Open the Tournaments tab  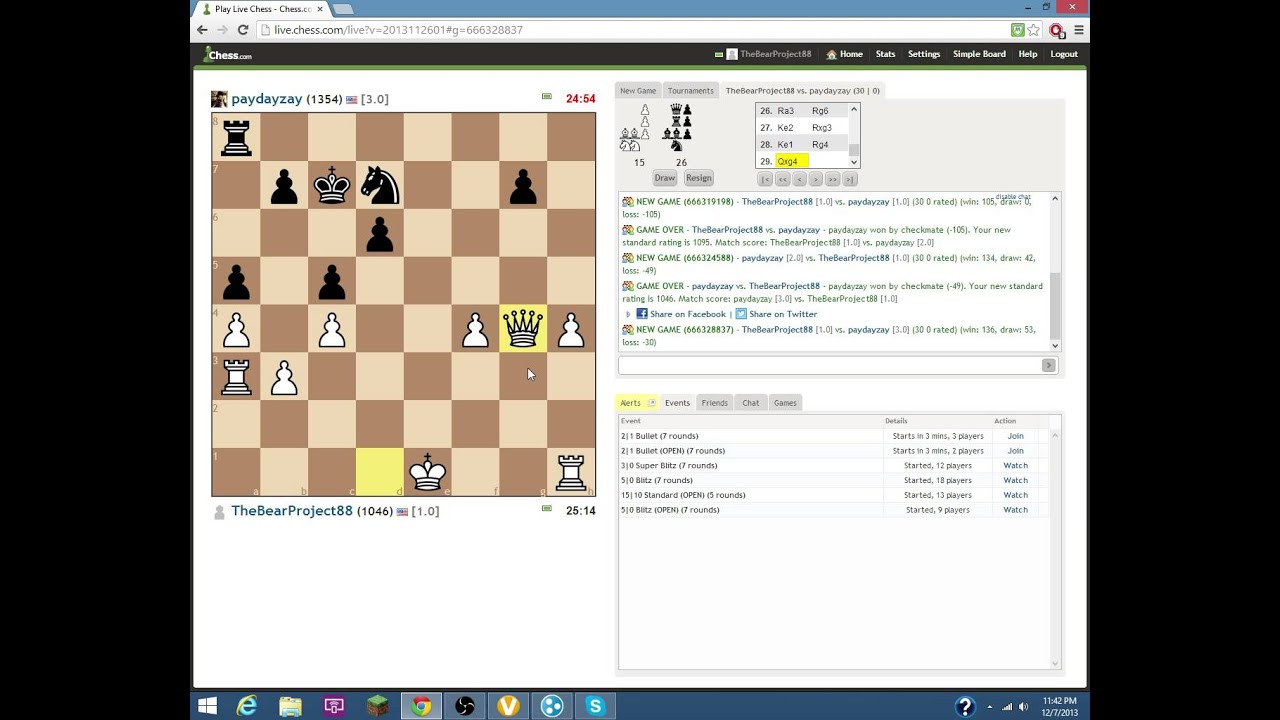tap(691, 90)
